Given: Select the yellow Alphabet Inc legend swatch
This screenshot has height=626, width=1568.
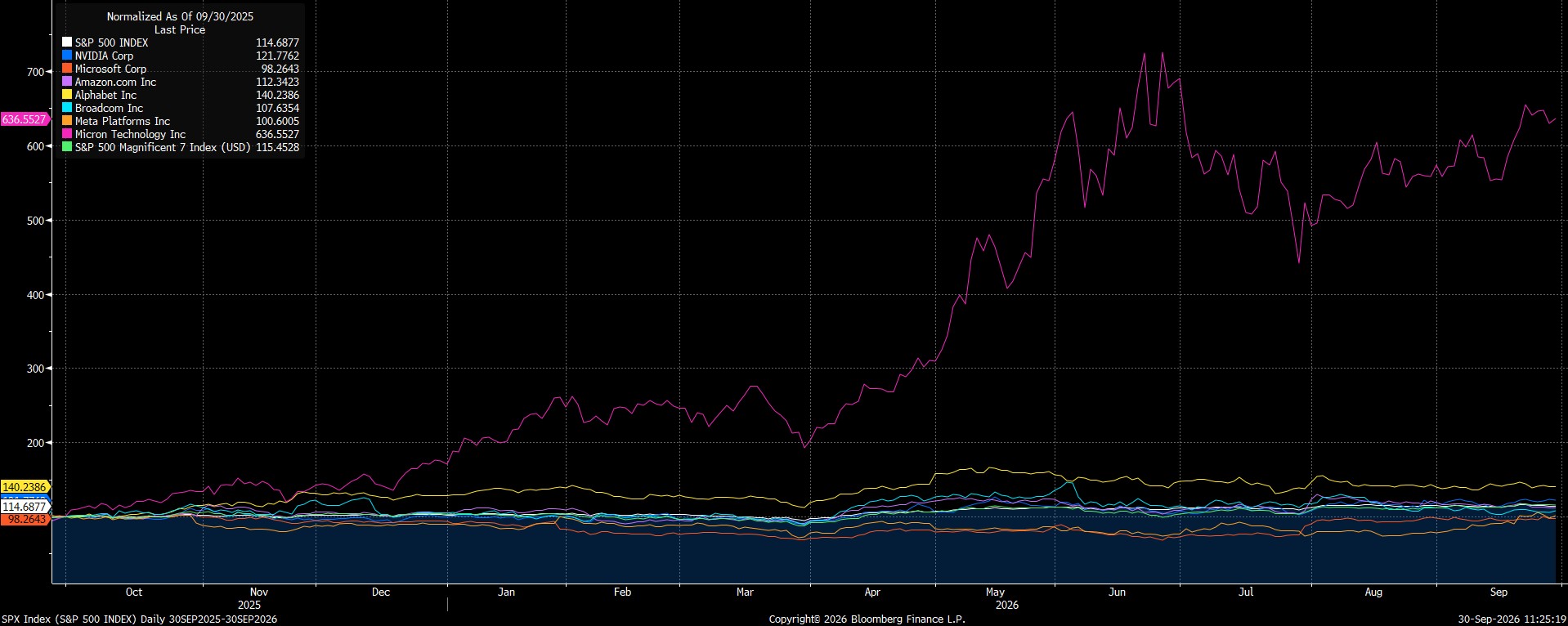Looking at the screenshot, I should coord(67,95).
